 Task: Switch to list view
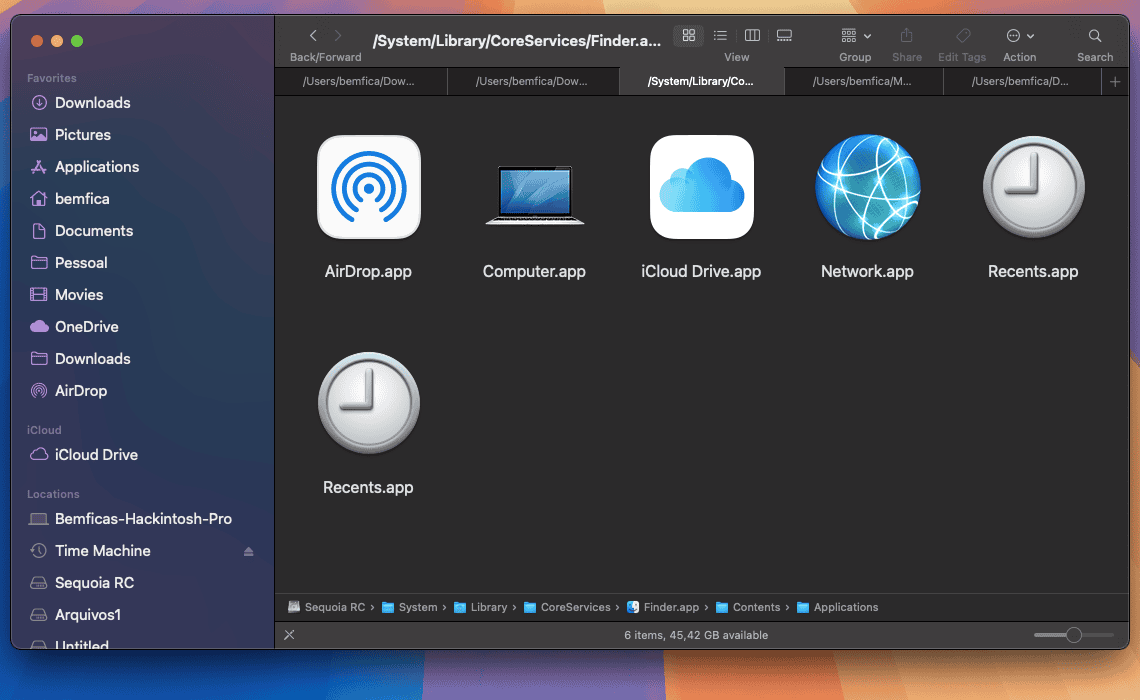point(720,35)
